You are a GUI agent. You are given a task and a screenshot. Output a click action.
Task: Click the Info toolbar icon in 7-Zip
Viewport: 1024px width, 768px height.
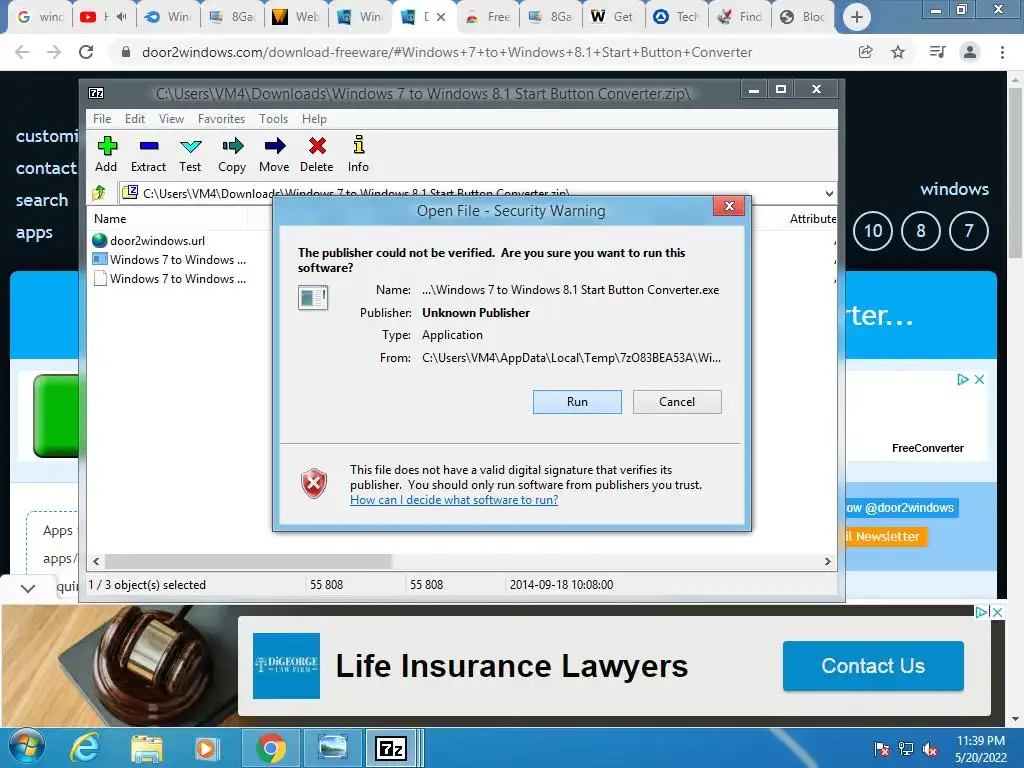pos(358,154)
